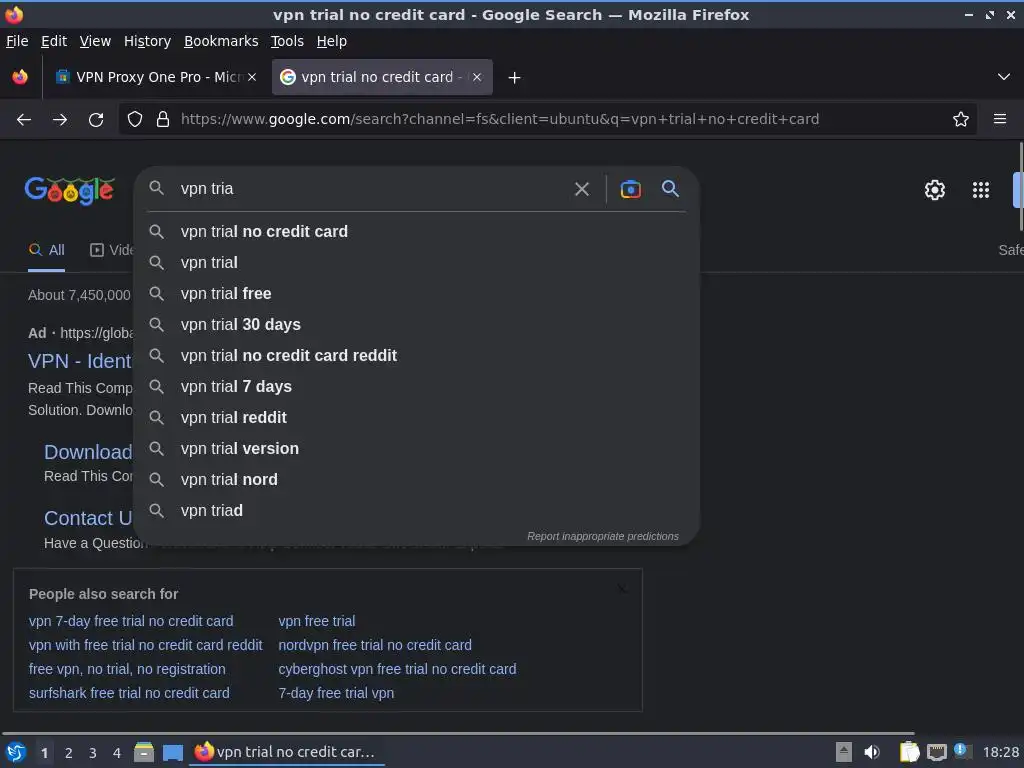Choose suggestion 'vpn trial 7 days'
Viewport: 1024px width, 768px height.
[x=416, y=387]
